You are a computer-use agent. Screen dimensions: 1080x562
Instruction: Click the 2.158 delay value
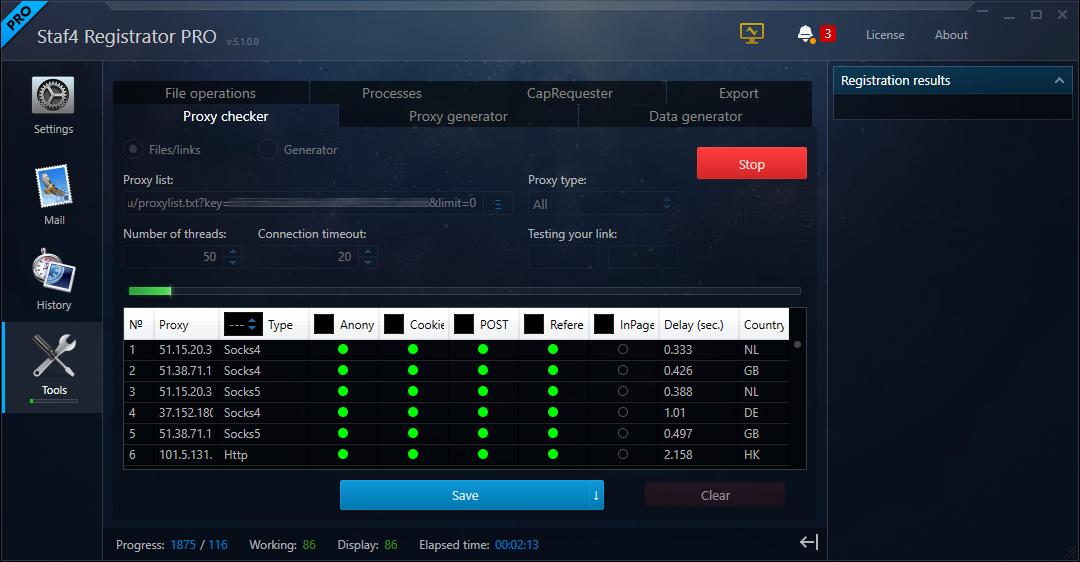pyautogui.click(x=678, y=455)
